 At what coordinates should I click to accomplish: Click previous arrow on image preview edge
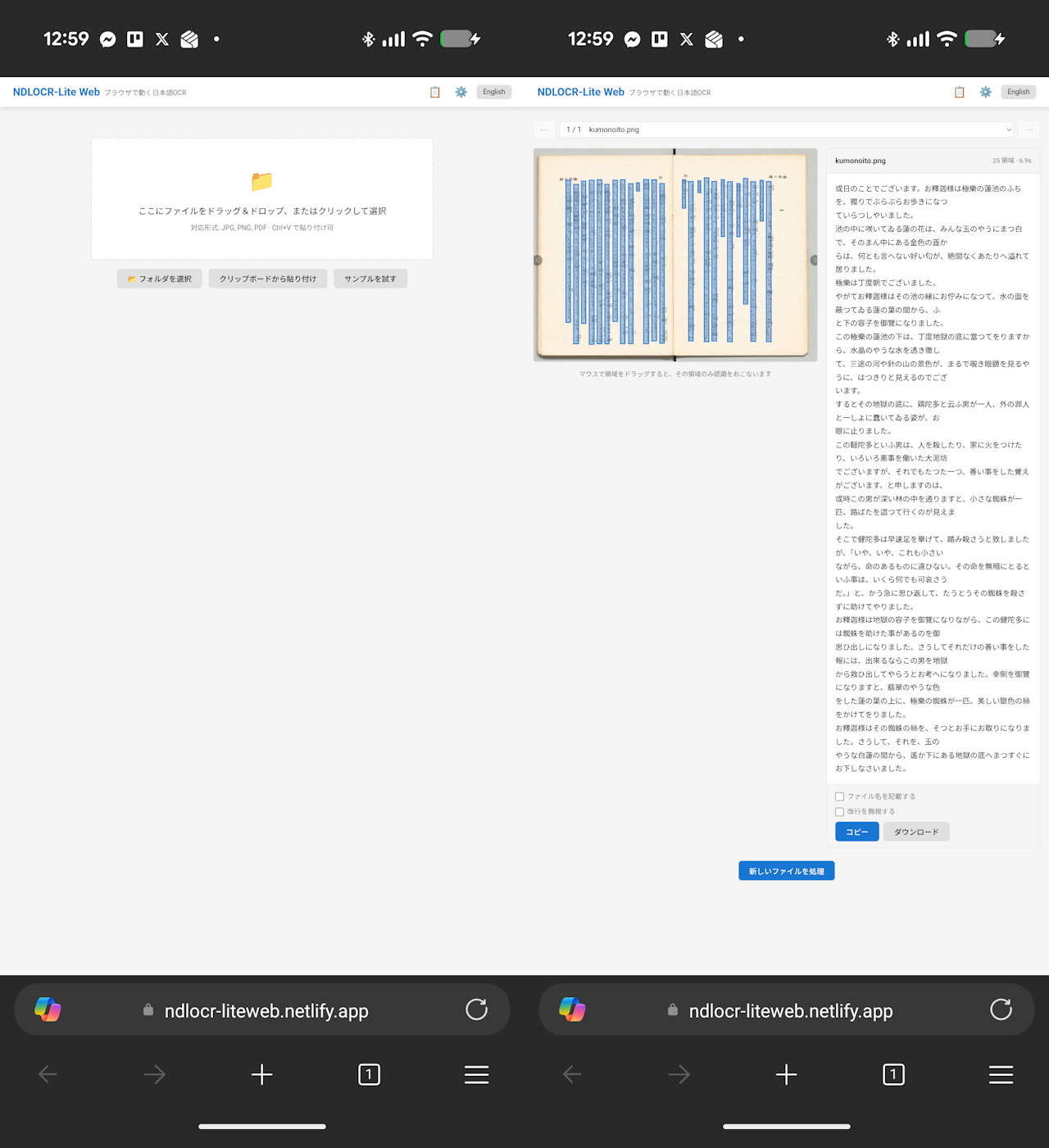(538, 261)
